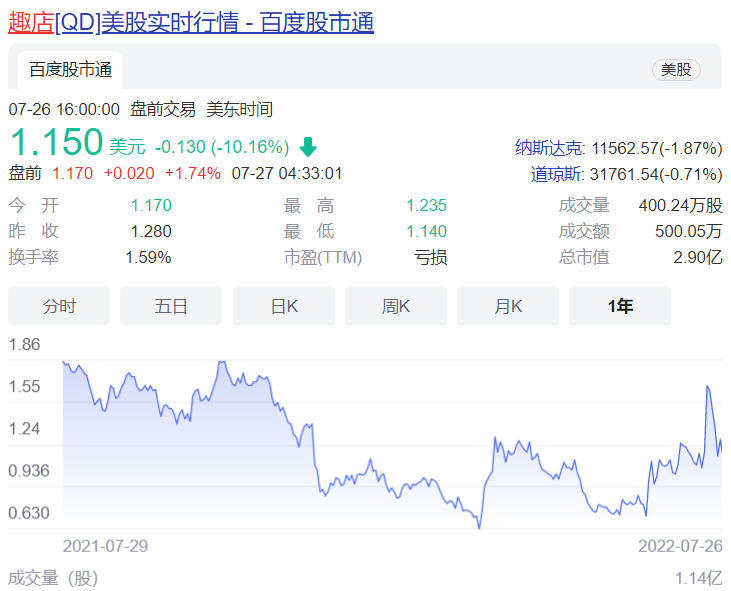The height and width of the screenshot is (591, 731).
Task: Click the current price 1.150
Action: 56,143
